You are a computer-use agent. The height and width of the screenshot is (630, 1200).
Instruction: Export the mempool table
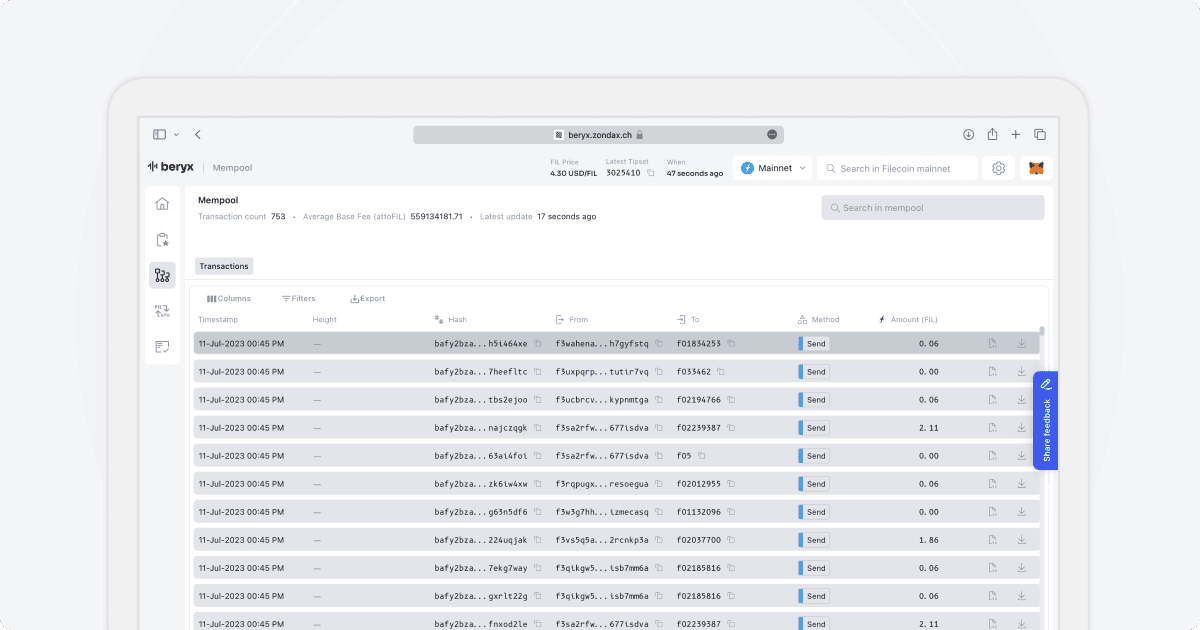(x=367, y=298)
